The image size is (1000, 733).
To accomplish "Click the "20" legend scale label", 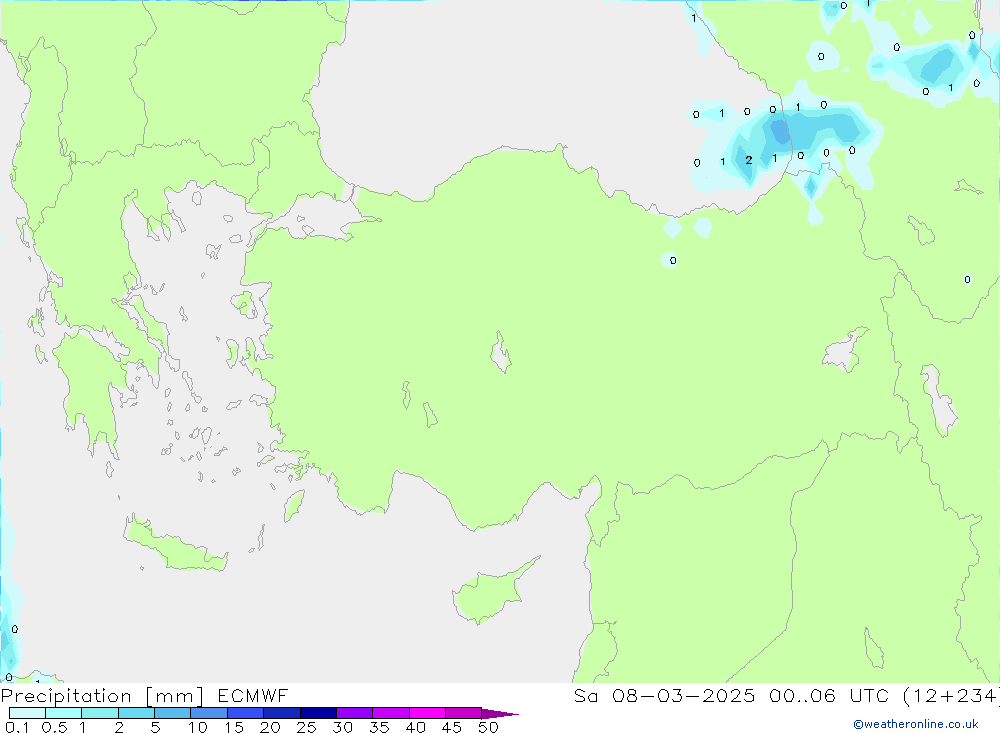I will pyautogui.click(x=270, y=727).
